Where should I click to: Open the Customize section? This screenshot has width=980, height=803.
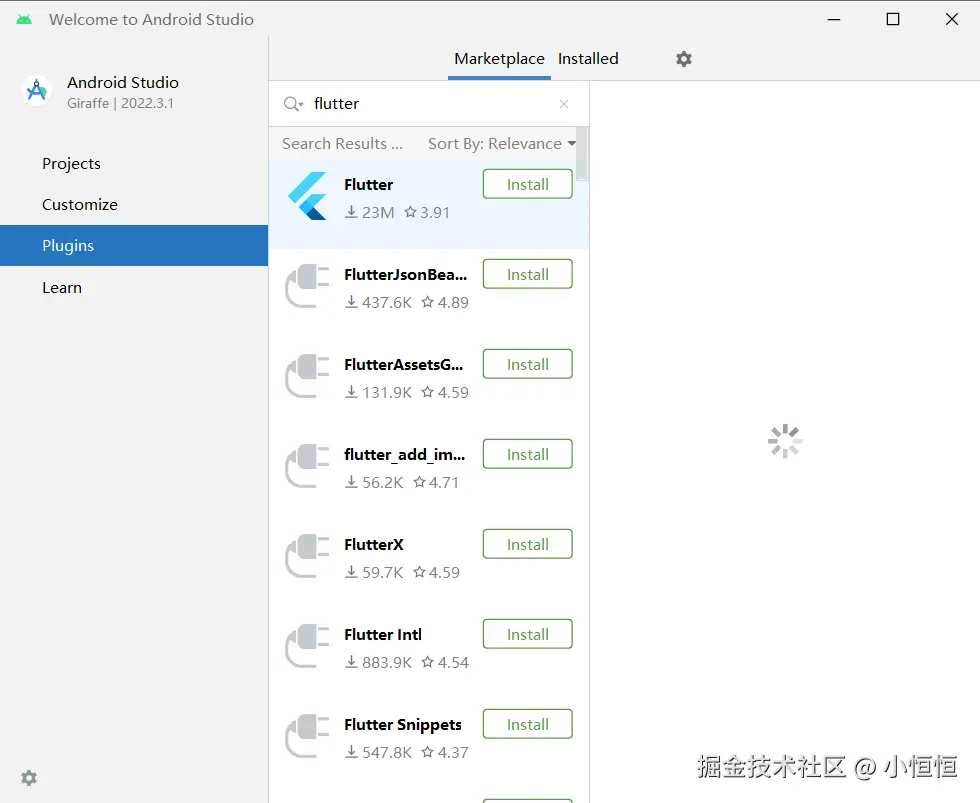pos(134,204)
